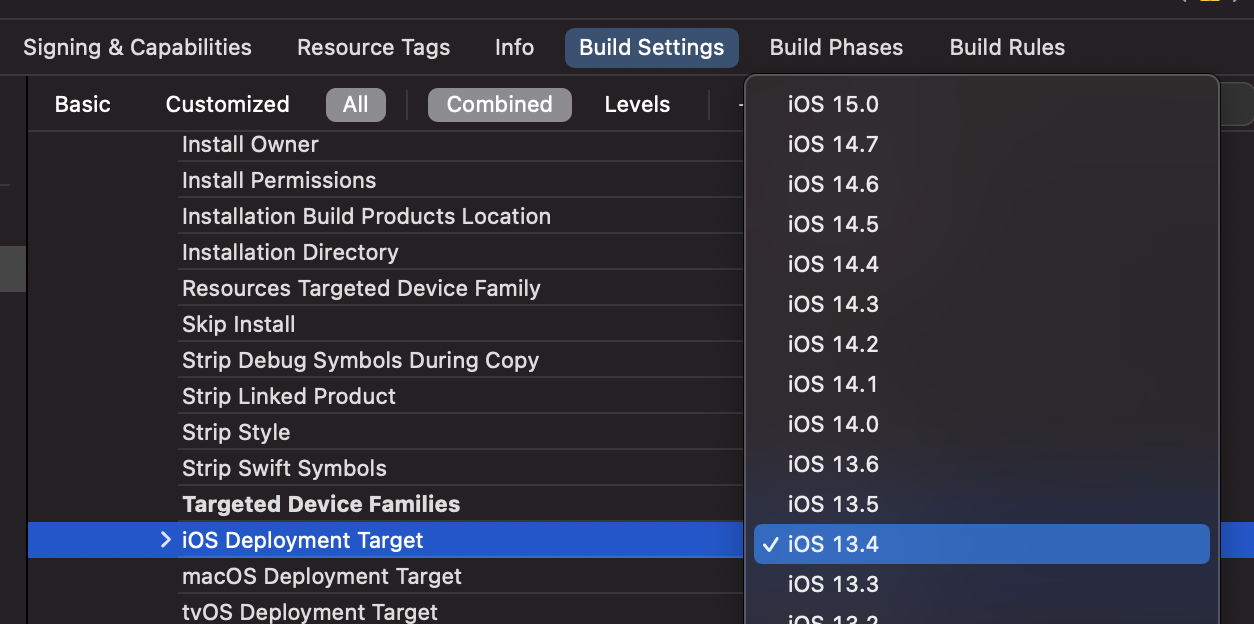The image size is (1254, 624).
Task: Switch to Levels view mode
Action: [x=637, y=104]
